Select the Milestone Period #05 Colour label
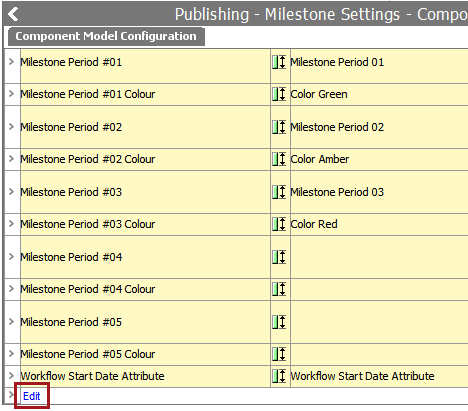The image size is (468, 411). coord(88,354)
